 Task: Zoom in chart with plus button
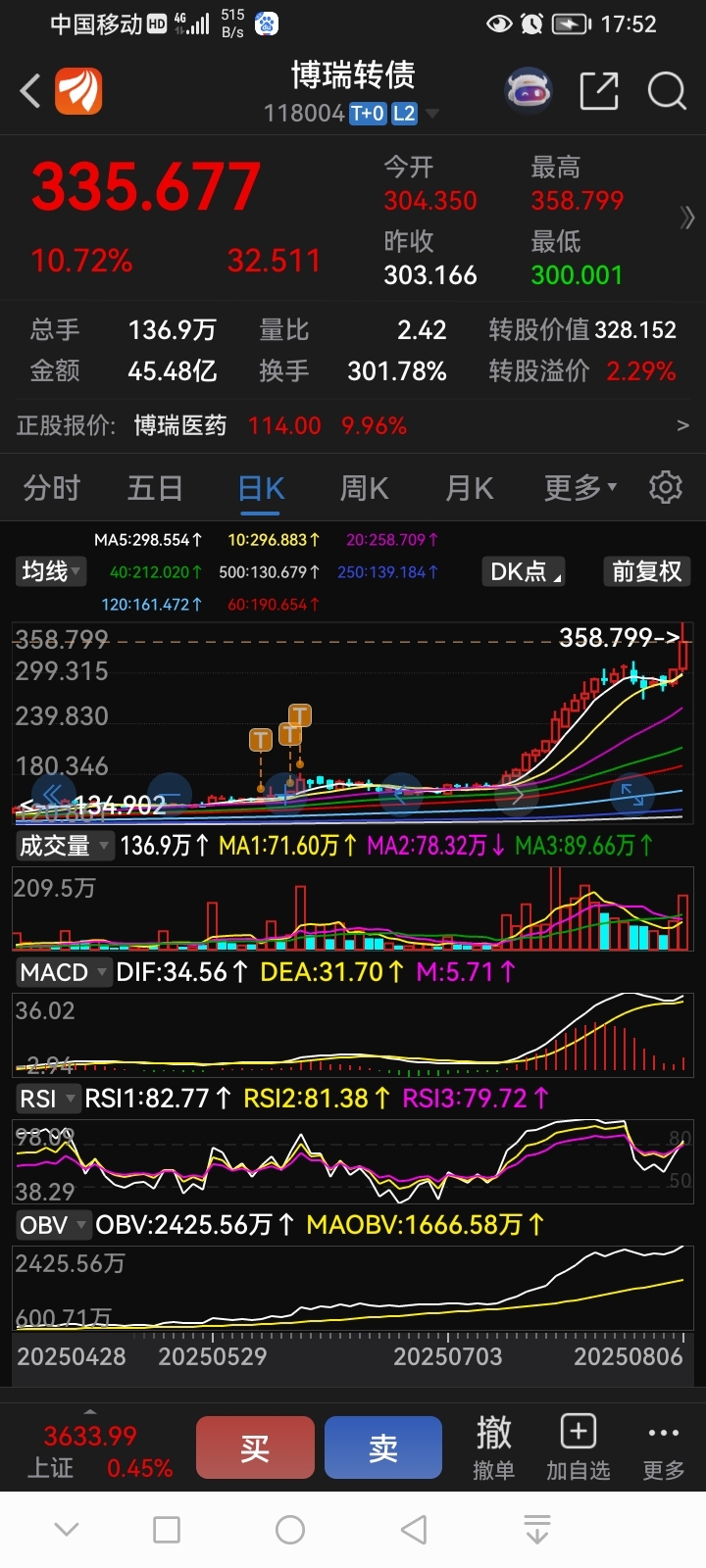284,795
